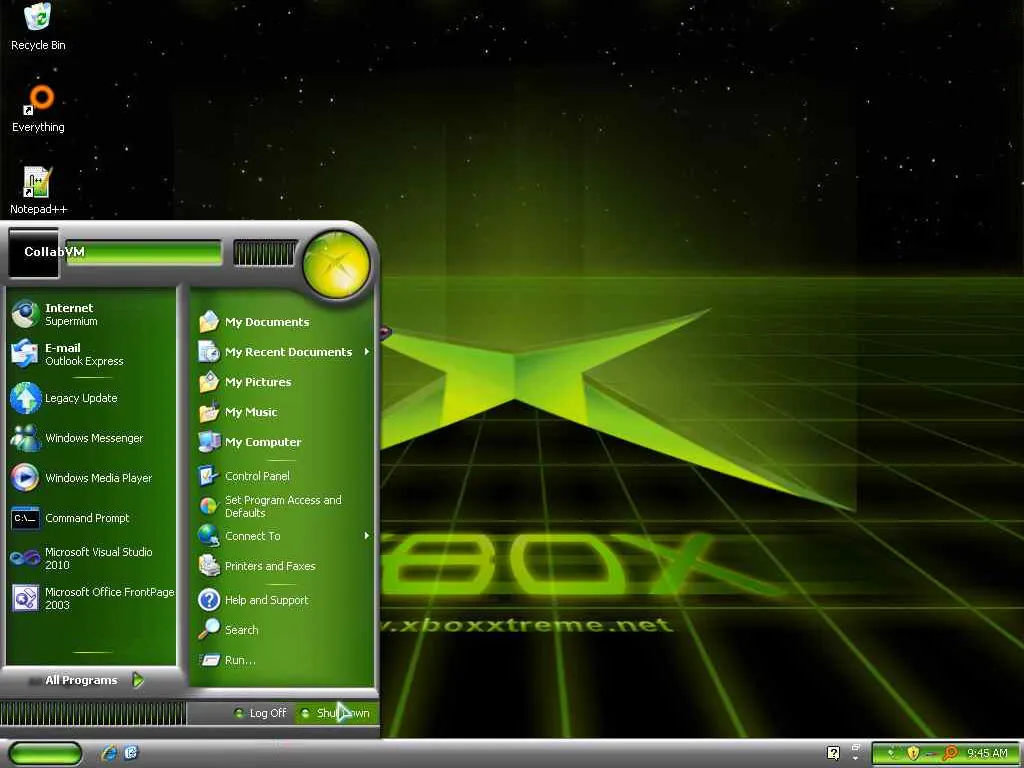This screenshot has width=1024, height=768.
Task: Click the 9:45 AM clock
Action: pyautogui.click(x=987, y=753)
